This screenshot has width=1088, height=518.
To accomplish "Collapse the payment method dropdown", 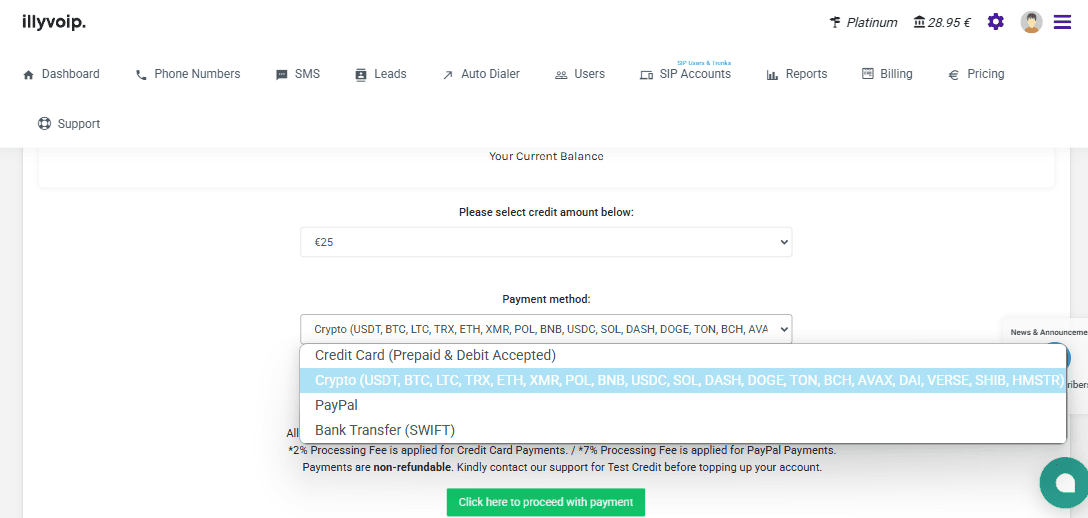I will [546, 329].
